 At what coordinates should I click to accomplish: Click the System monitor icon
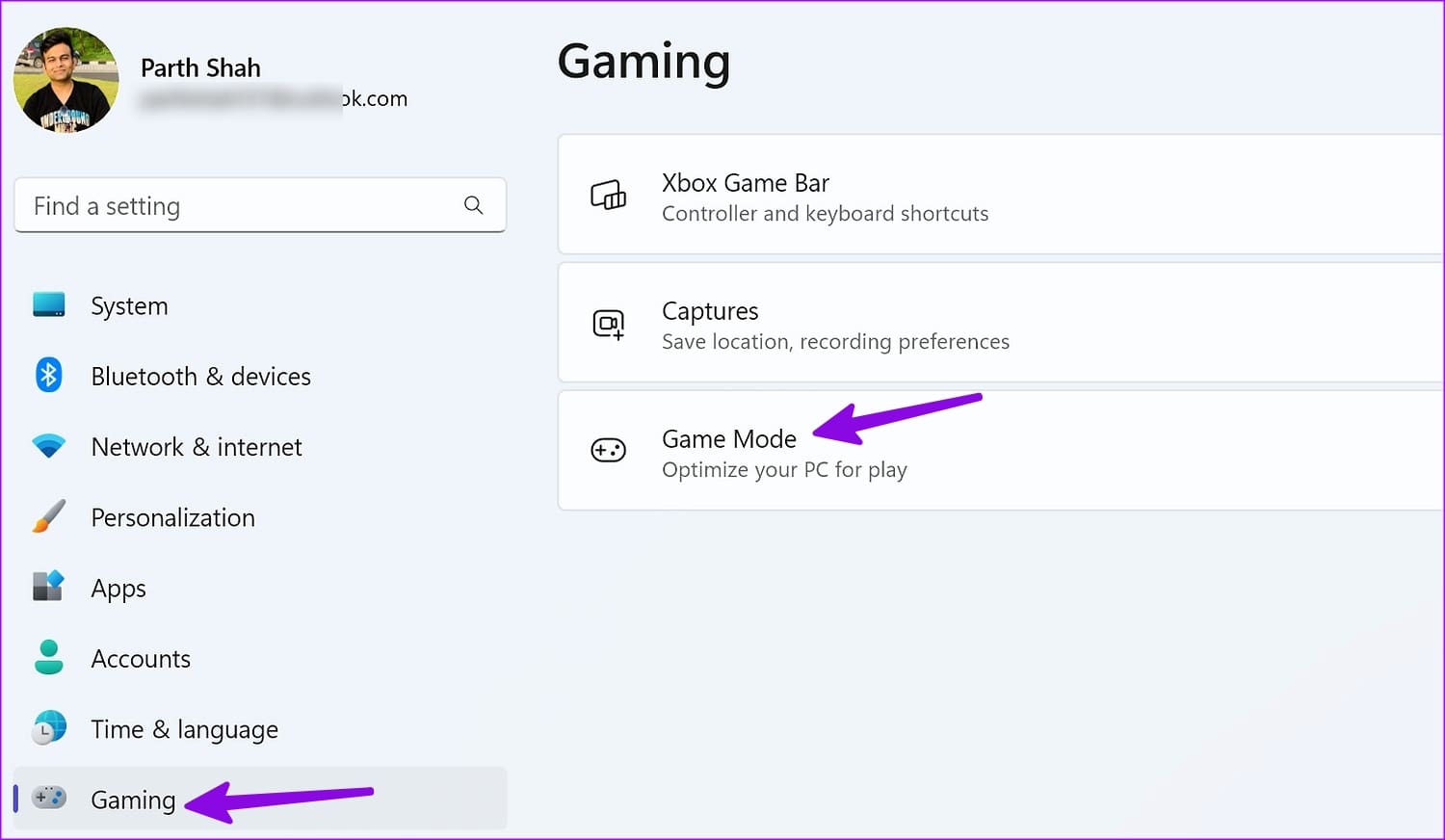48,304
